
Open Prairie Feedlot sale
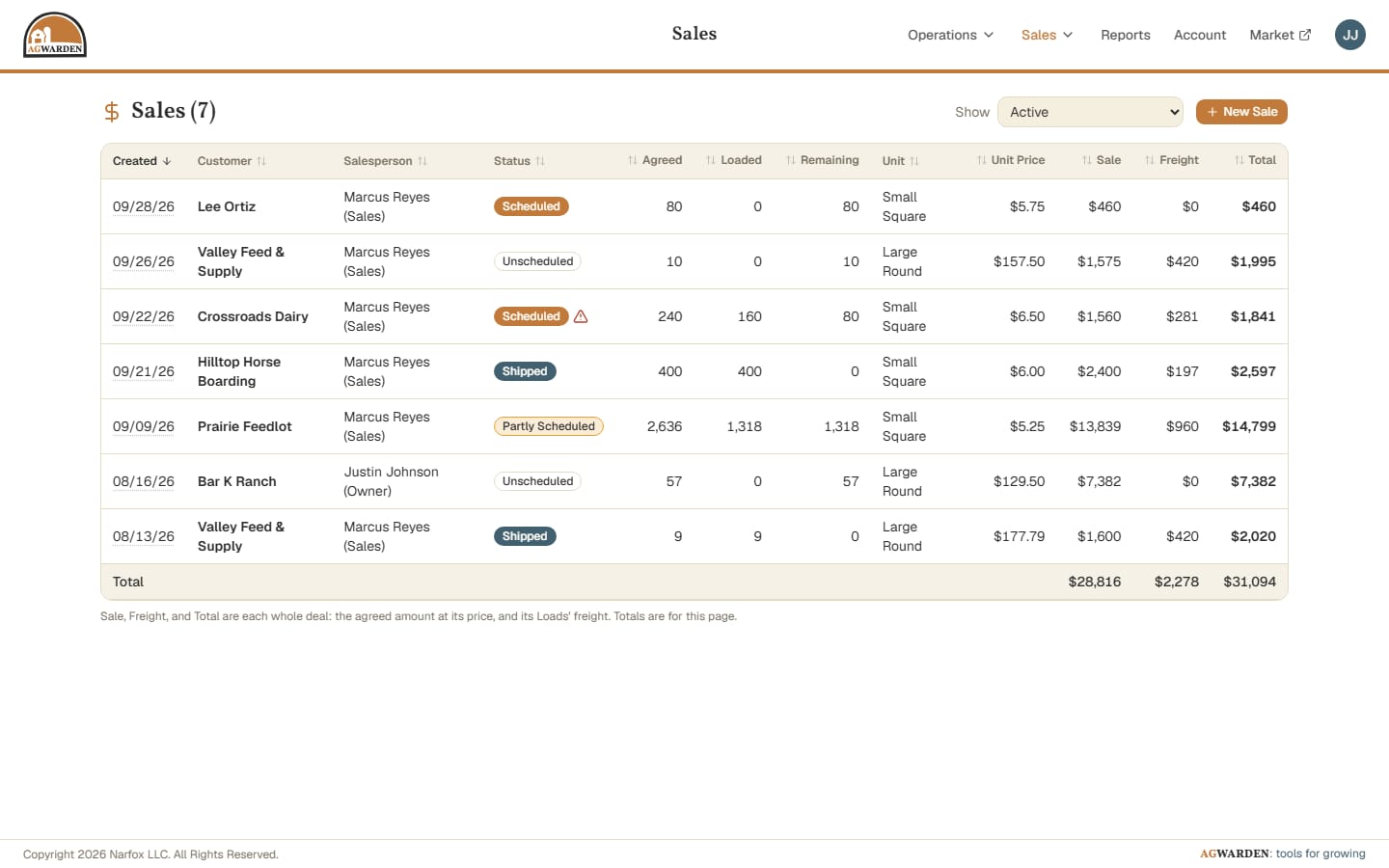(x=244, y=426)
